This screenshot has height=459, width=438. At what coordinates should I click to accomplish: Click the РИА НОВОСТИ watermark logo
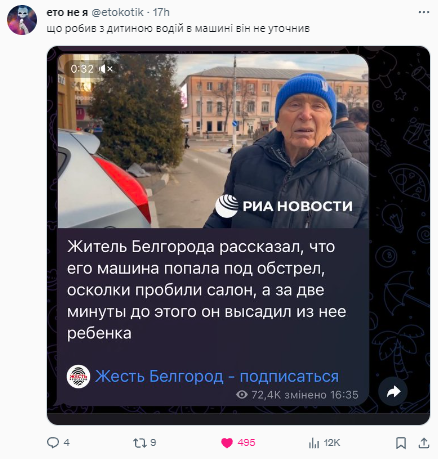284,206
